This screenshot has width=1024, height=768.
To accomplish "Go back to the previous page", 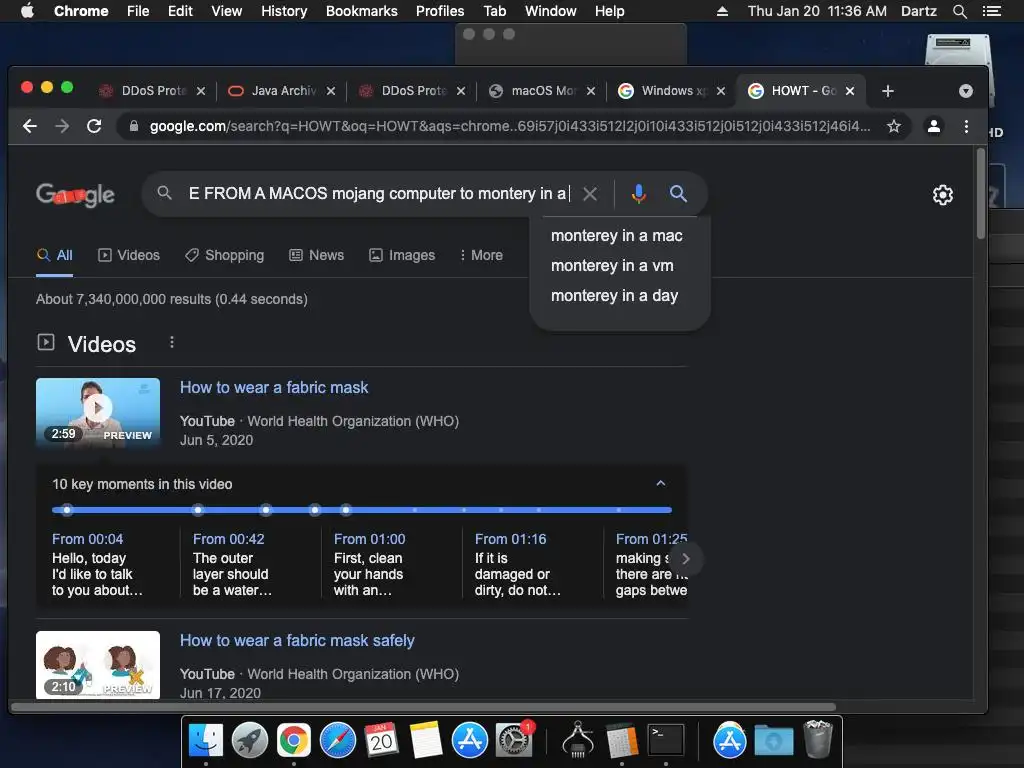I will pyautogui.click(x=30, y=126).
